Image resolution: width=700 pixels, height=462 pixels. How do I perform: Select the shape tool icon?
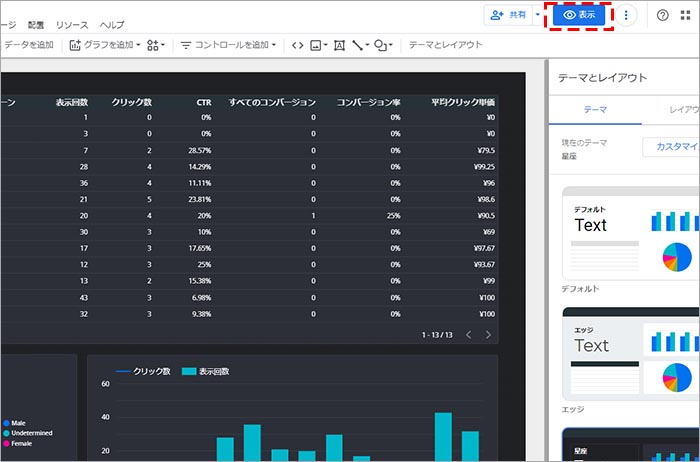point(382,45)
